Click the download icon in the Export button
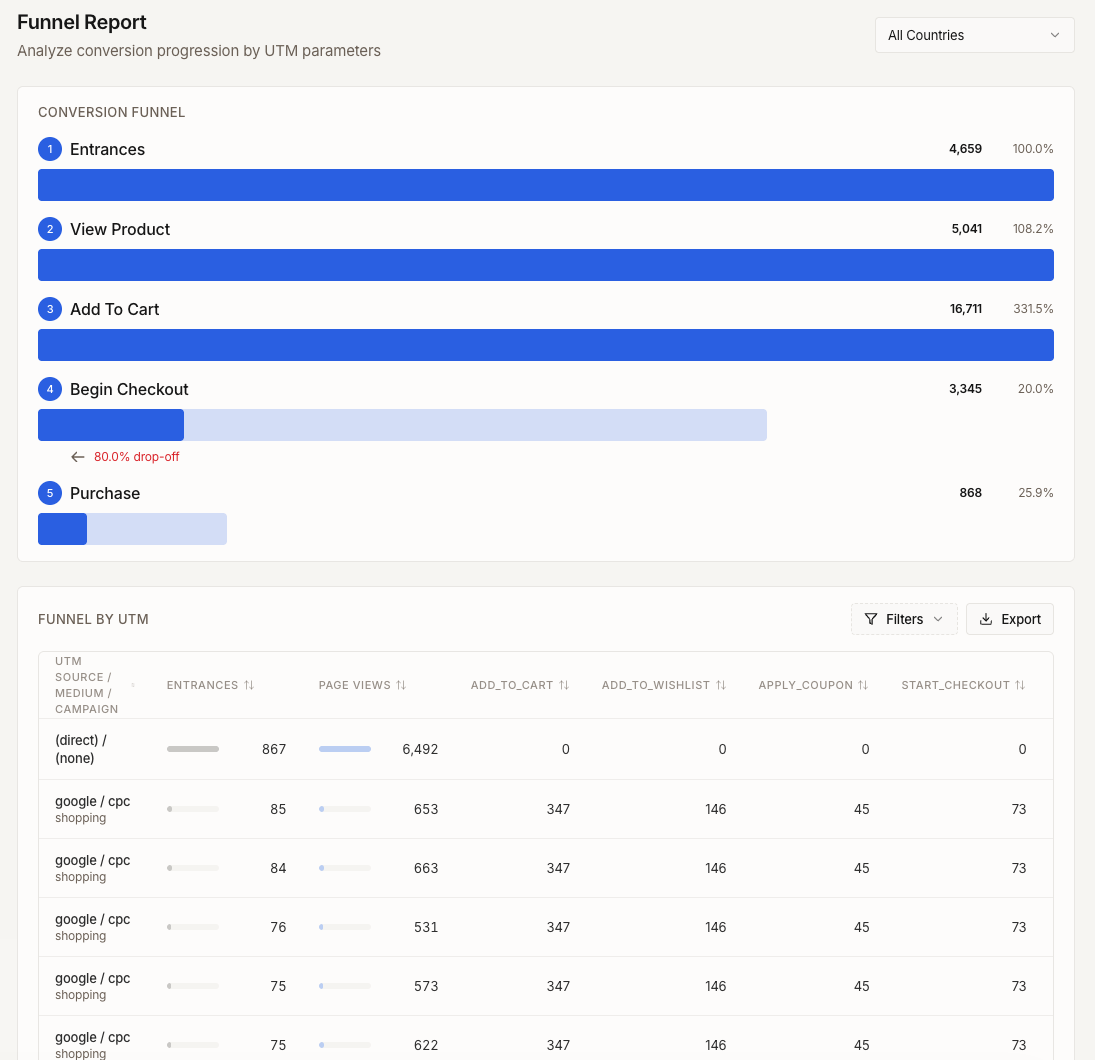This screenshot has width=1095, height=1060. 988,619
